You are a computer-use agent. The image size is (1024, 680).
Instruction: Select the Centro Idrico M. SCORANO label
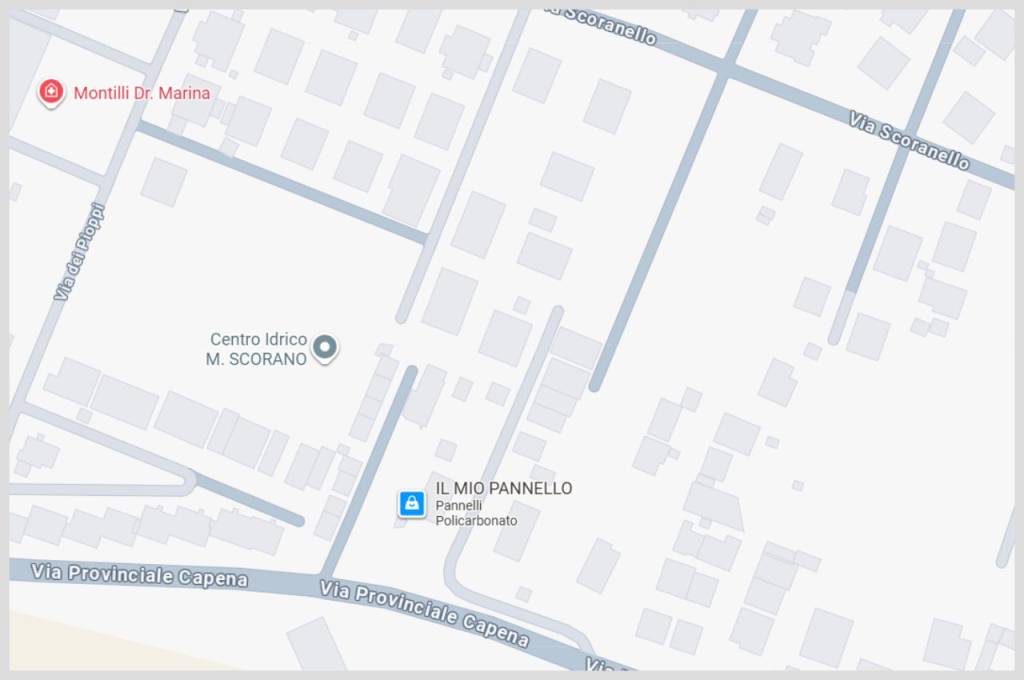click(x=257, y=349)
